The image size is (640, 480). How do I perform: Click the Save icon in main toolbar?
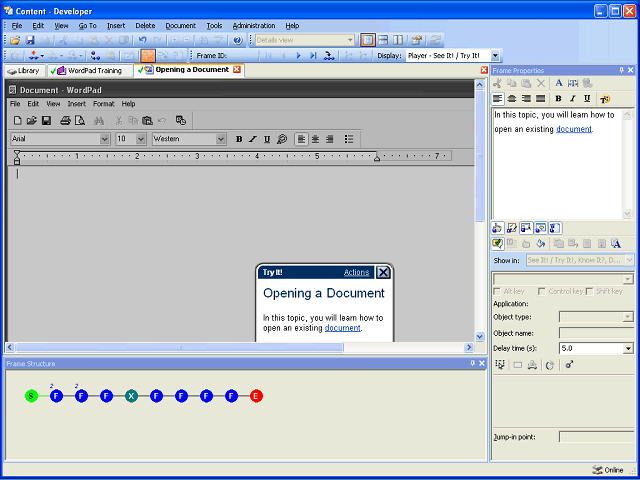[x=30, y=40]
